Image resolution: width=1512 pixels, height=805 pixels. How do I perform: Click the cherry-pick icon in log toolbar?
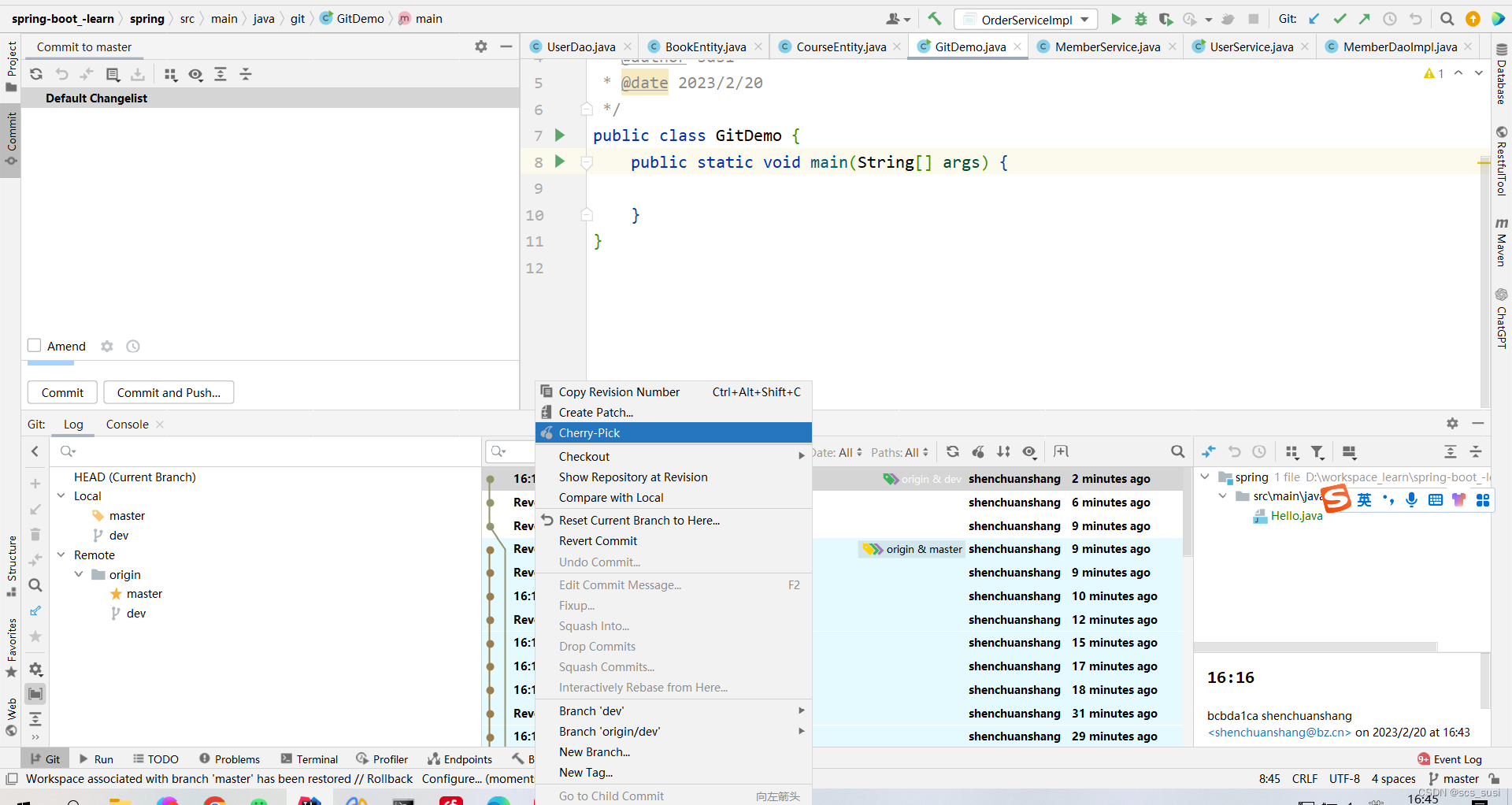(978, 451)
